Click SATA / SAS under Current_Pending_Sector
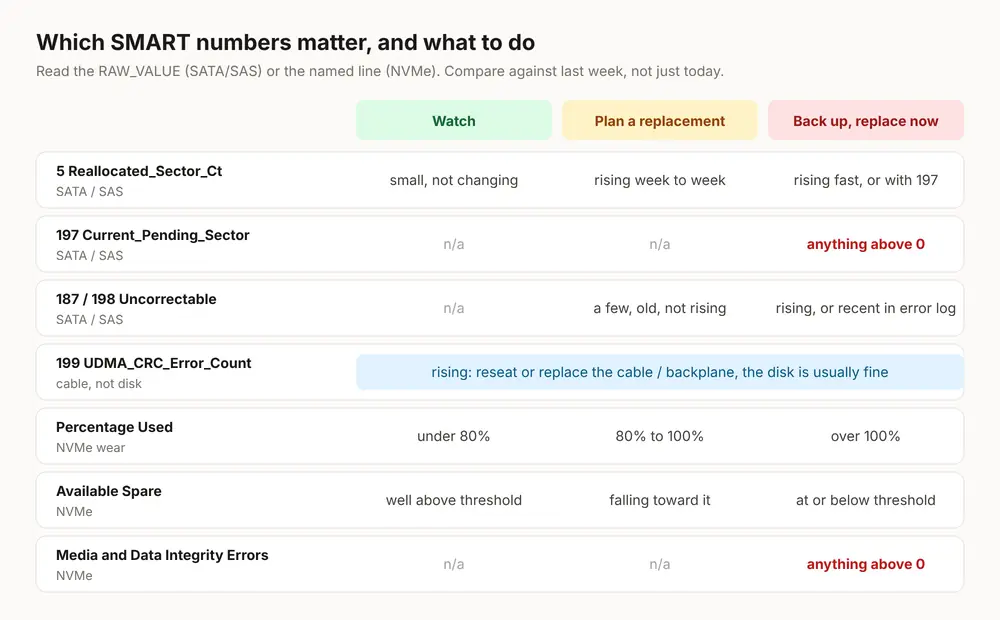 click(89, 255)
